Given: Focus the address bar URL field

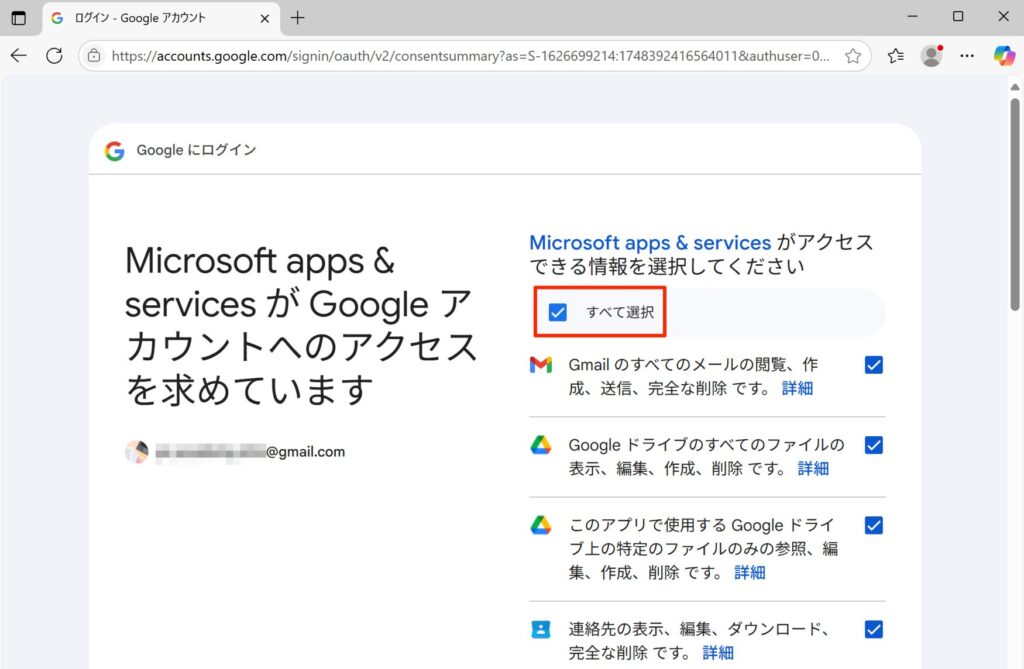Looking at the screenshot, I should [470, 56].
